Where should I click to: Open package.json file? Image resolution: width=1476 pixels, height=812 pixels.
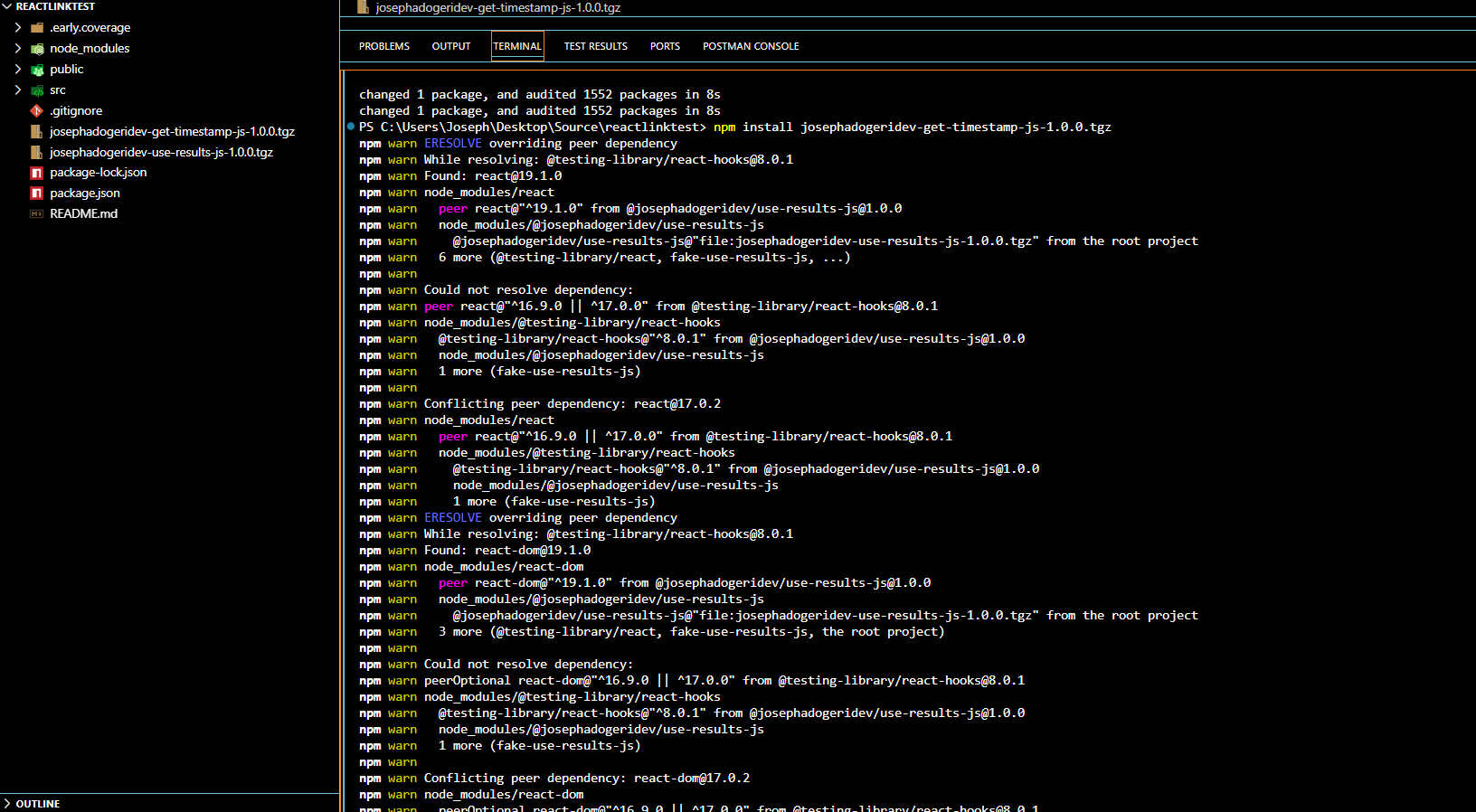pyautogui.click(x=85, y=194)
